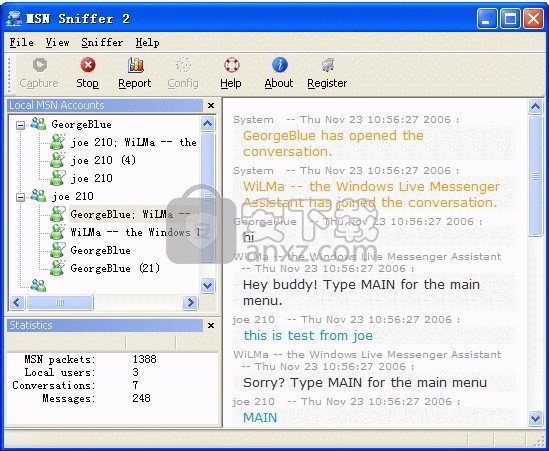Click the blue 'MAIN' message text
549x451 pixels.
260,418
